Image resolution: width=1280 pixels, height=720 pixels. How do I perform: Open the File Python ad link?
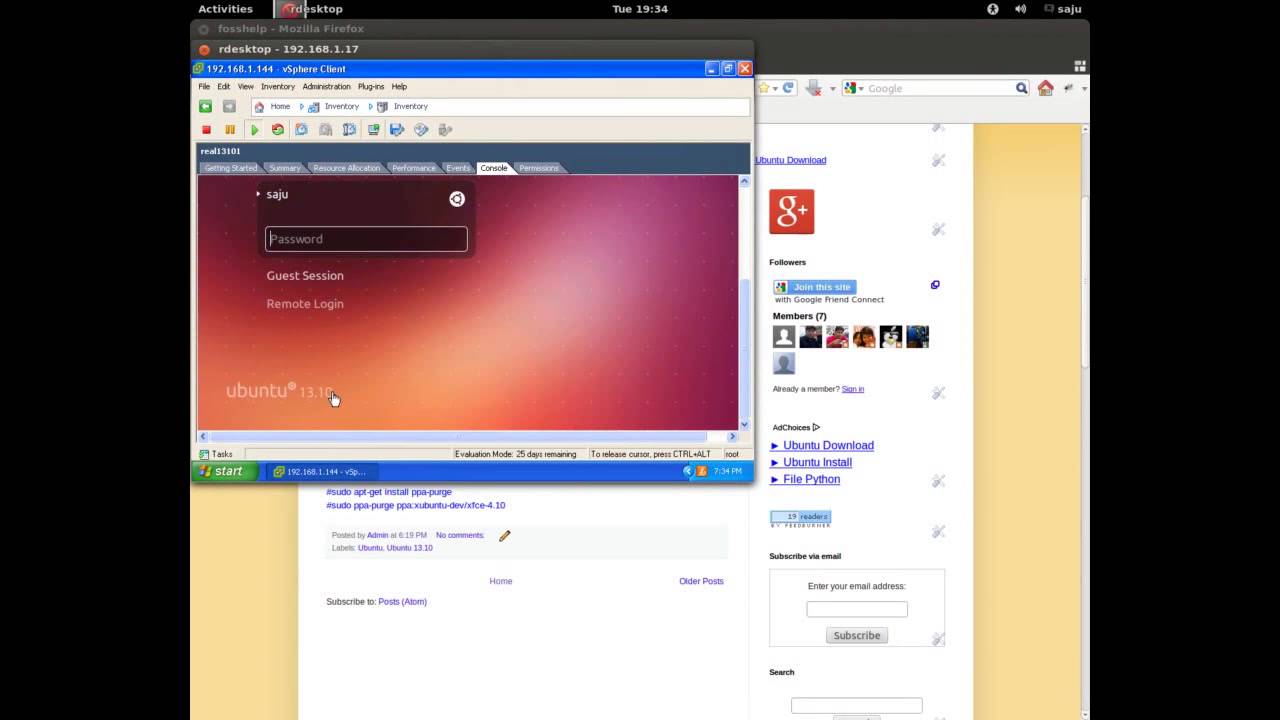[812, 480]
